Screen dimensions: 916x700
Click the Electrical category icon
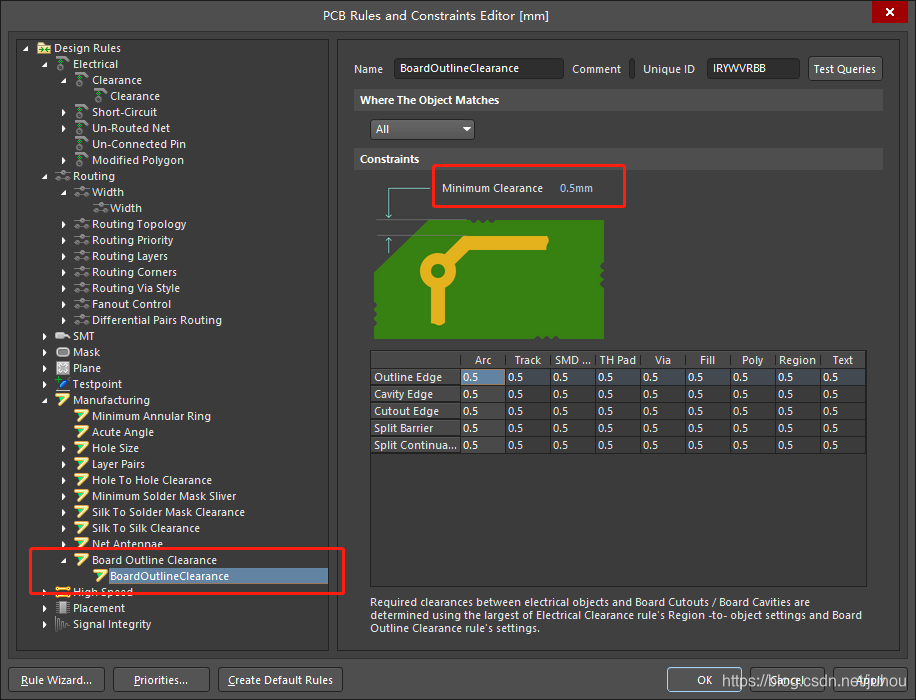pyautogui.click(x=63, y=64)
